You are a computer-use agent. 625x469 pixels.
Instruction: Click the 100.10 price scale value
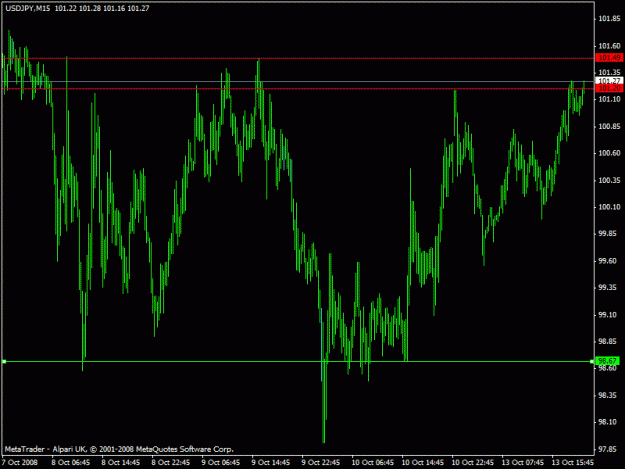(609, 207)
